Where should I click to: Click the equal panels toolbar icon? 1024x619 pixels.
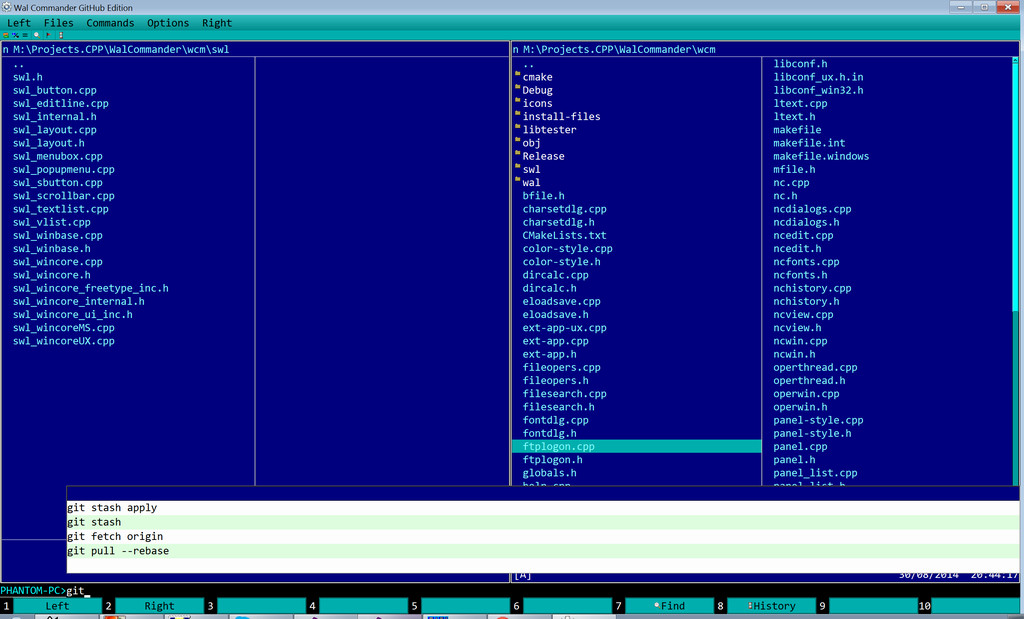(x=25, y=35)
